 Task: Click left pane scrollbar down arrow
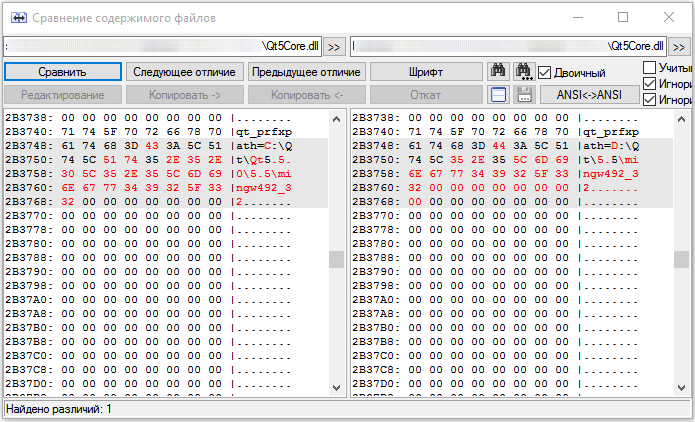click(x=336, y=387)
